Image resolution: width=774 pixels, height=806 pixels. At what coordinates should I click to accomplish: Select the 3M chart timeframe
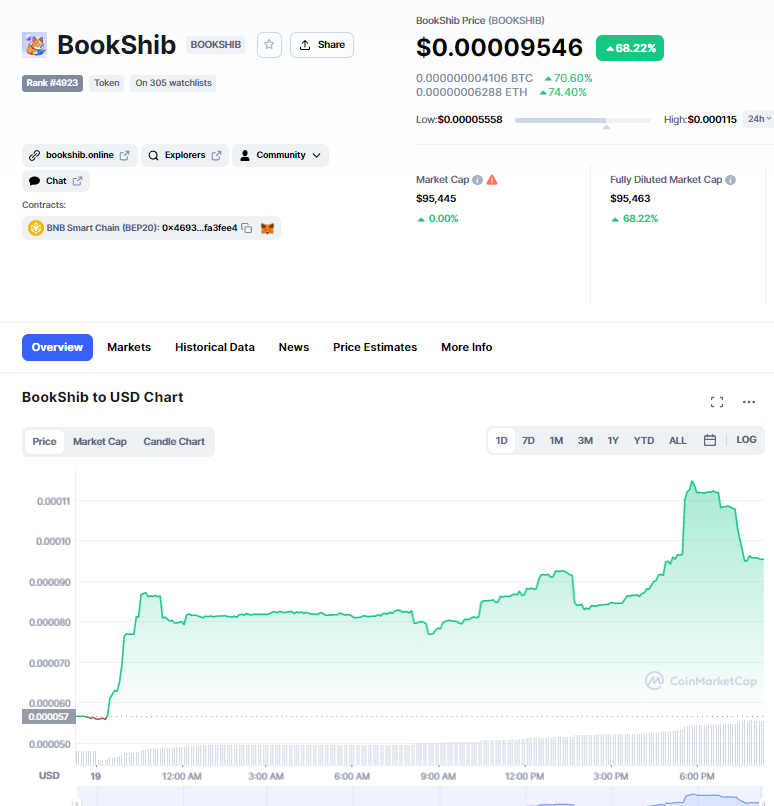pos(585,441)
